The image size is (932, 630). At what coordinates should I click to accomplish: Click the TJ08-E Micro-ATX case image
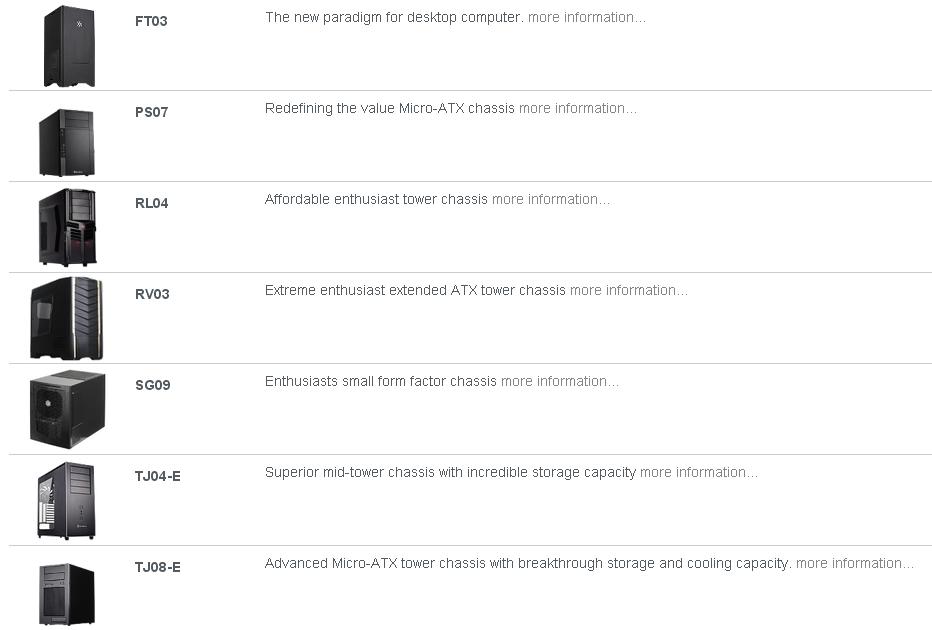coord(66,594)
